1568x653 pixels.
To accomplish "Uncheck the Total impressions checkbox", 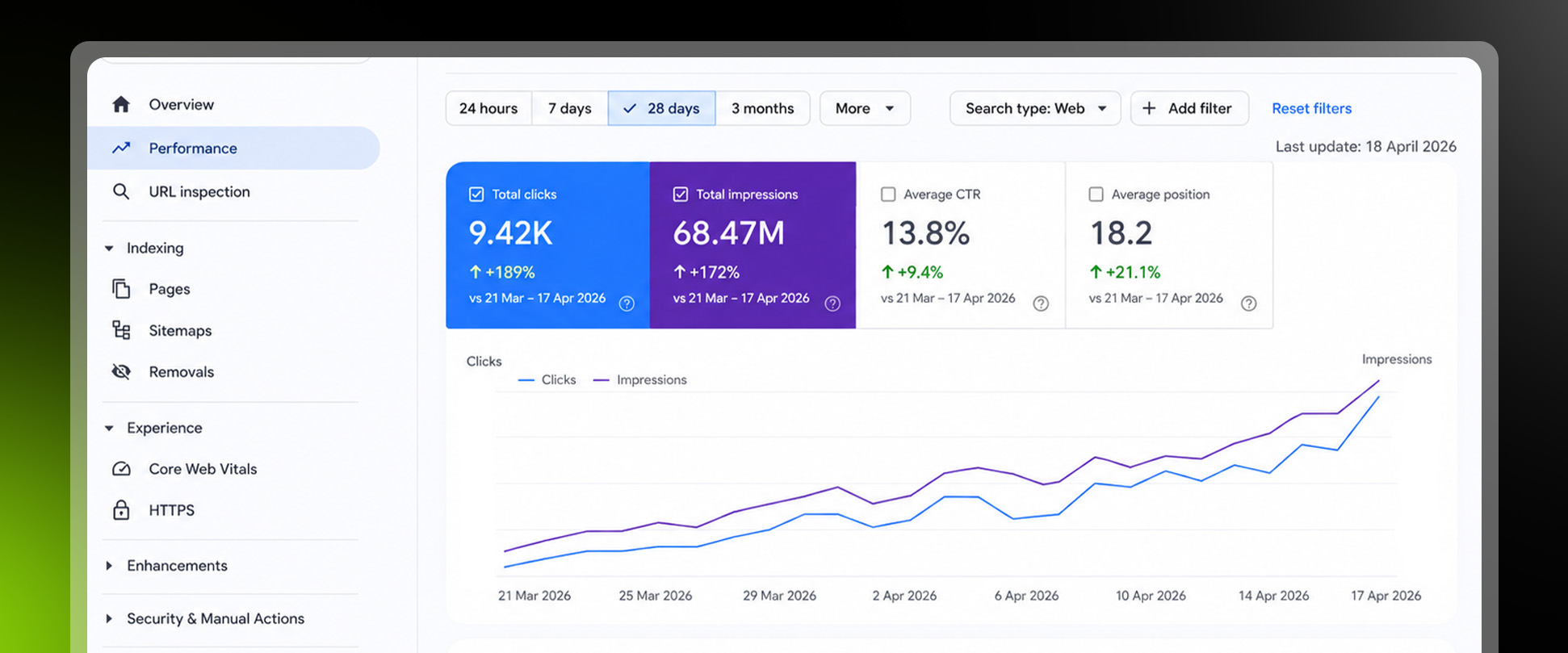I will pyautogui.click(x=681, y=195).
